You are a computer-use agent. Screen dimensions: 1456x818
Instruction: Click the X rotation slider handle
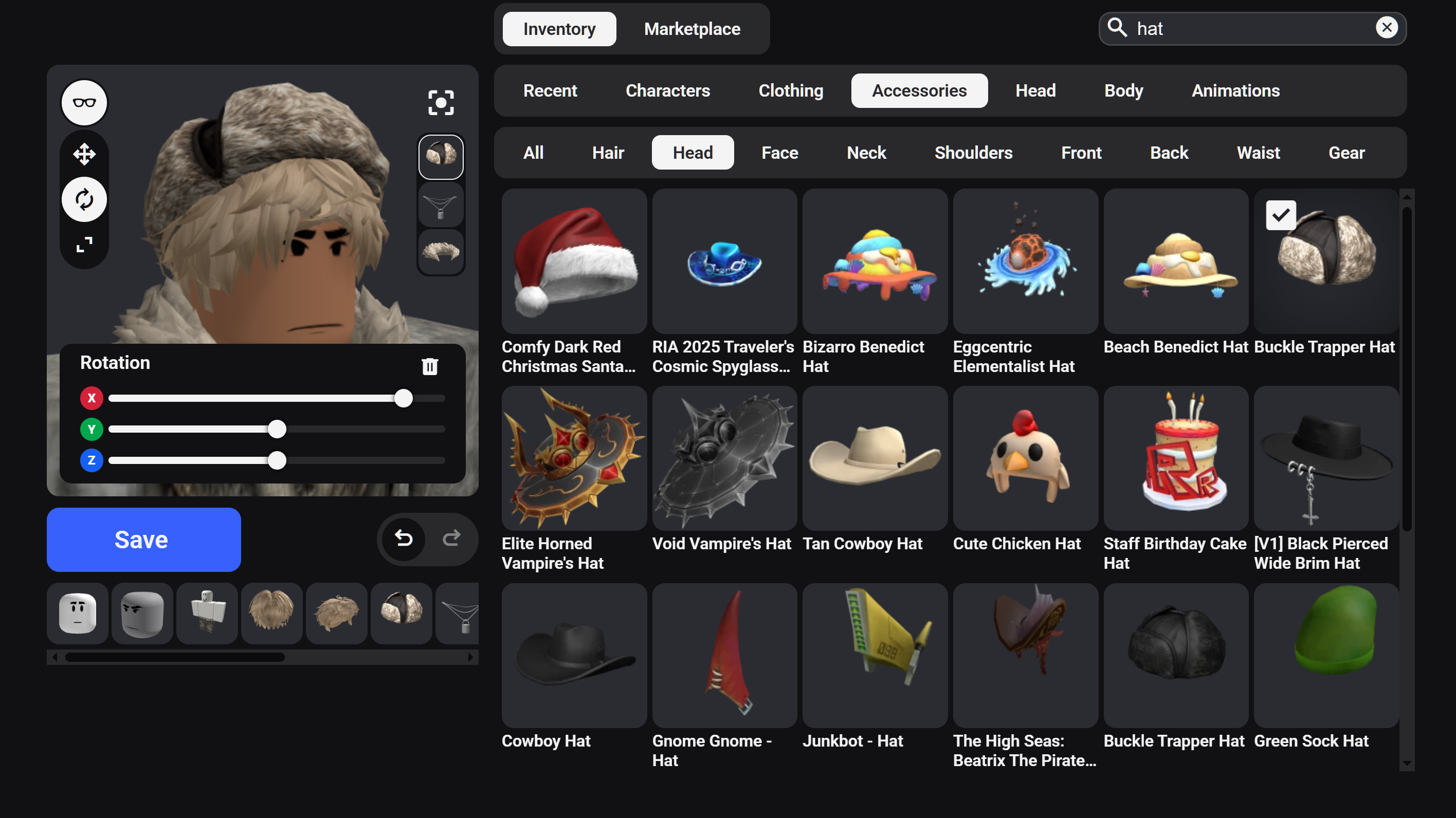(403, 398)
